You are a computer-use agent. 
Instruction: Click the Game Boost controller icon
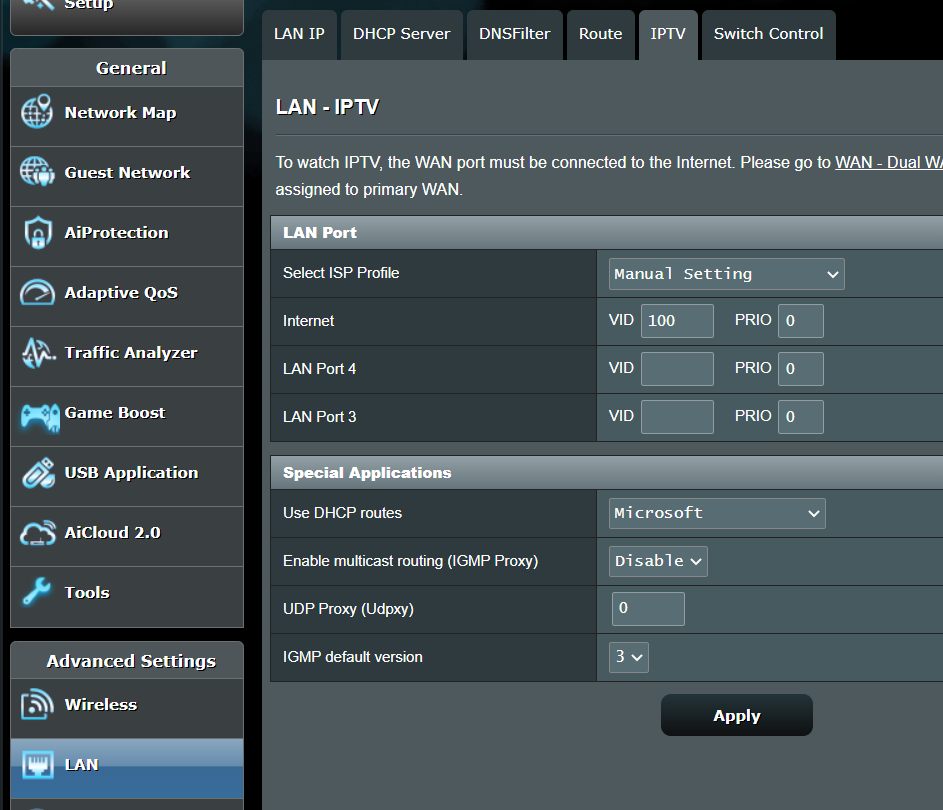(40, 416)
